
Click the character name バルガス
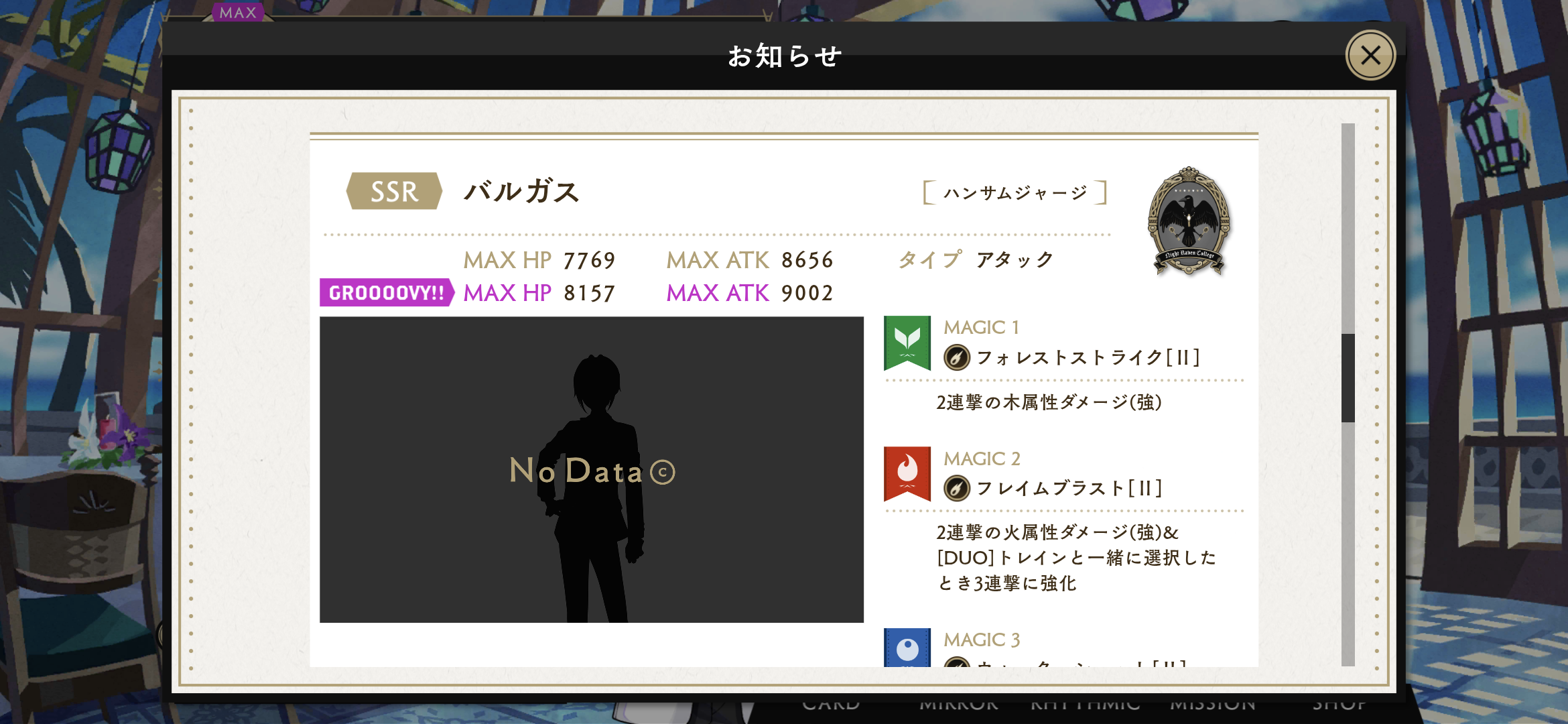click(x=521, y=192)
